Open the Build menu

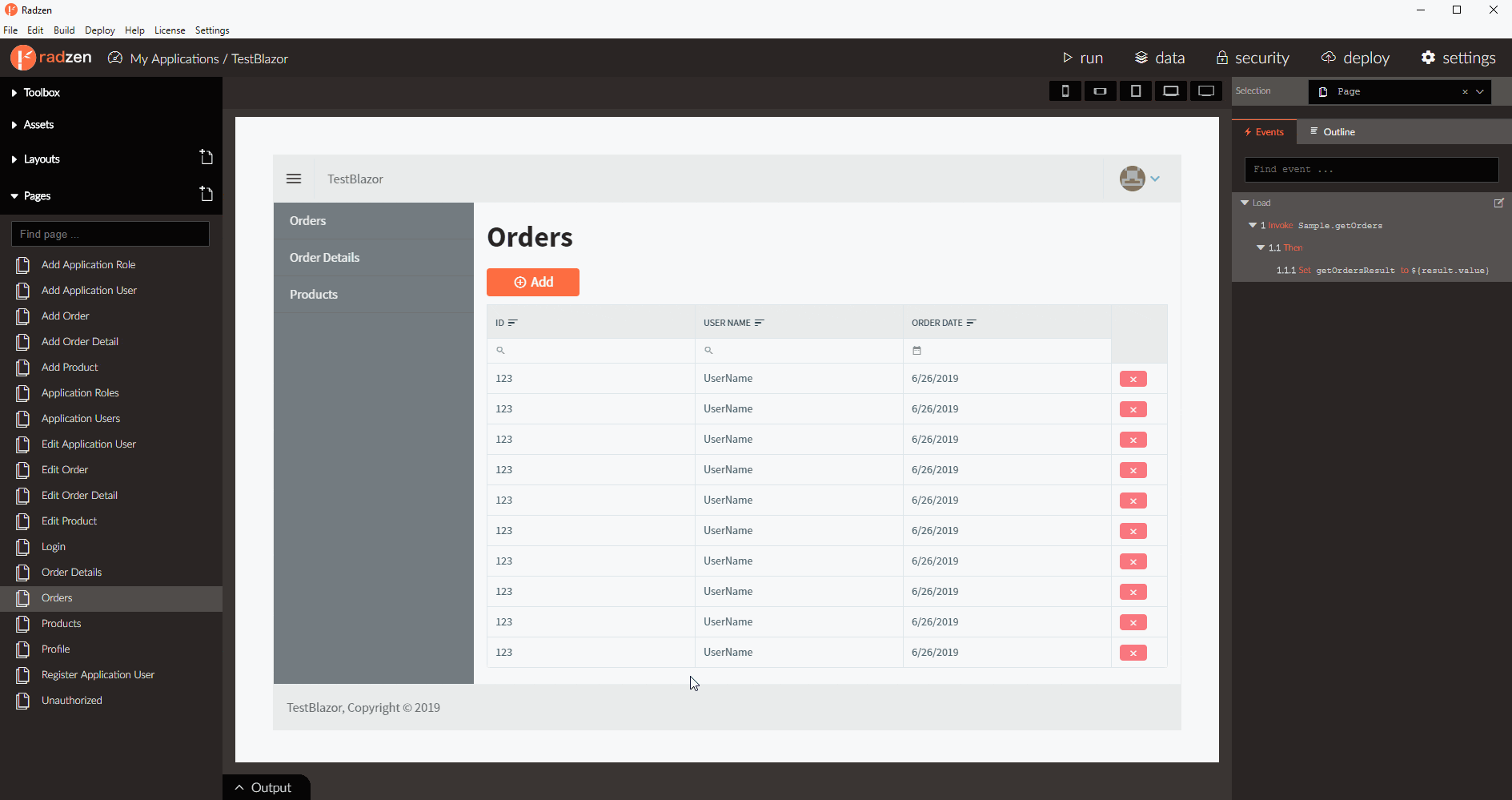64,30
